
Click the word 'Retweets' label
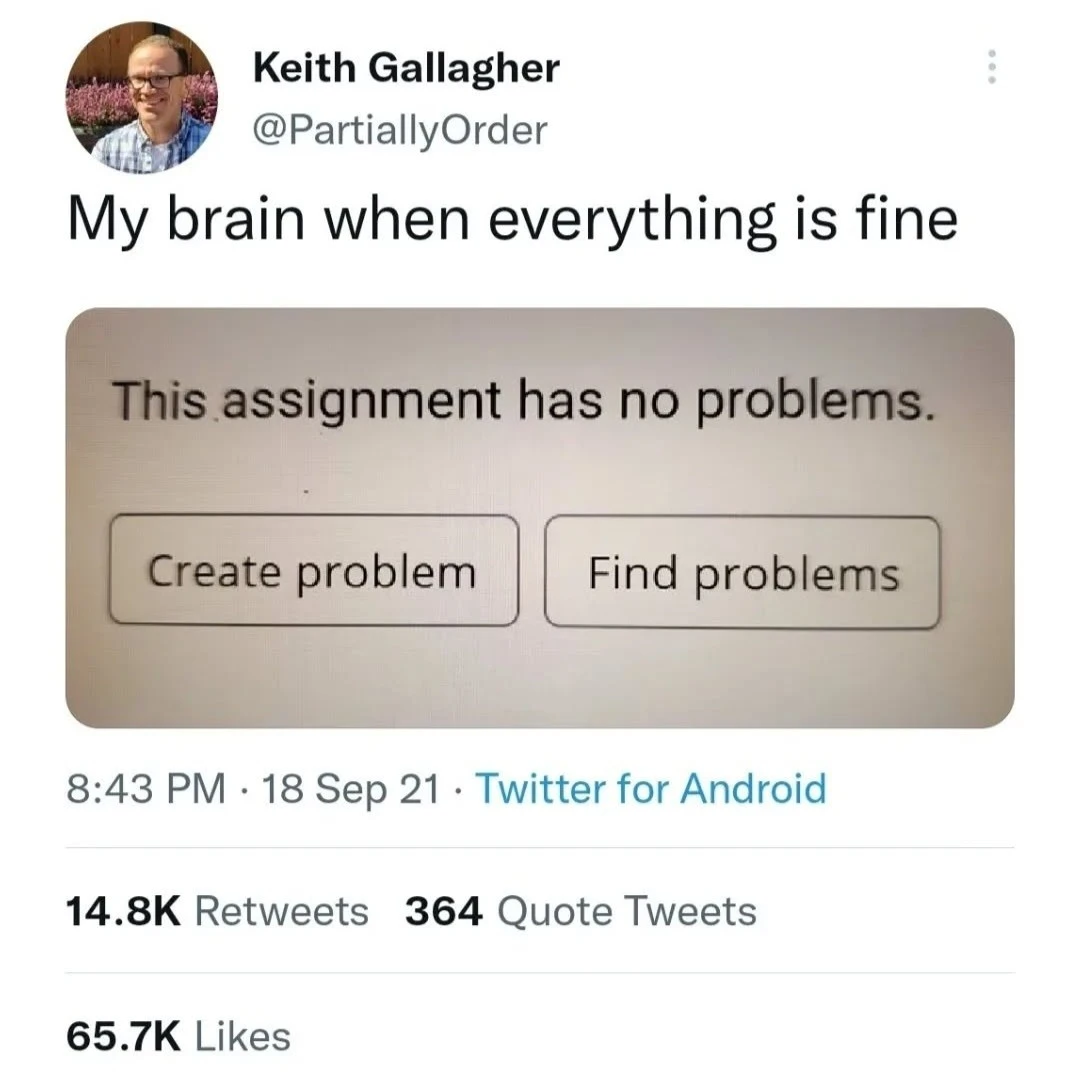tap(282, 911)
